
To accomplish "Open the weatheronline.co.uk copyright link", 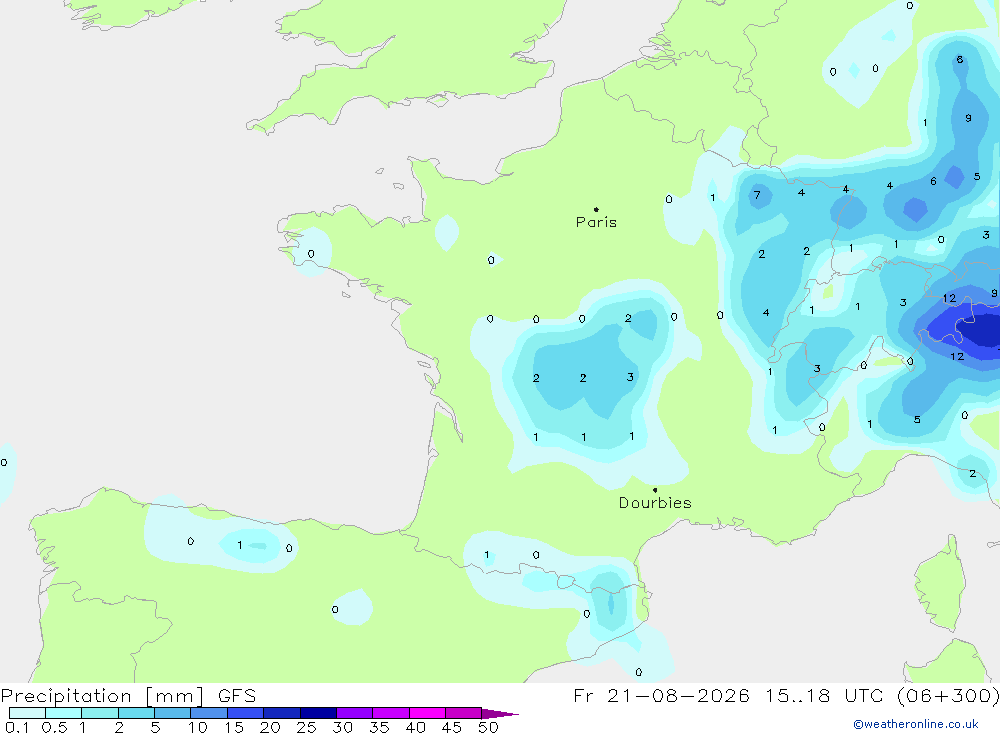I will tap(916, 724).
